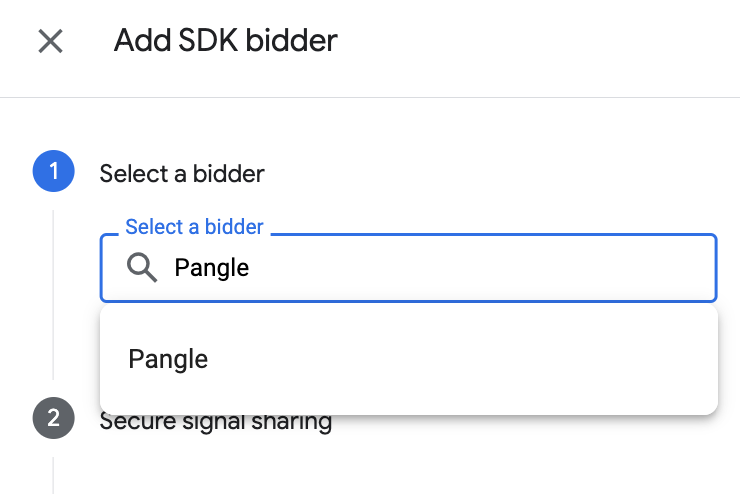The width and height of the screenshot is (740, 494).
Task: Close the Add SDK bidder dialog
Action: pyautogui.click(x=50, y=41)
